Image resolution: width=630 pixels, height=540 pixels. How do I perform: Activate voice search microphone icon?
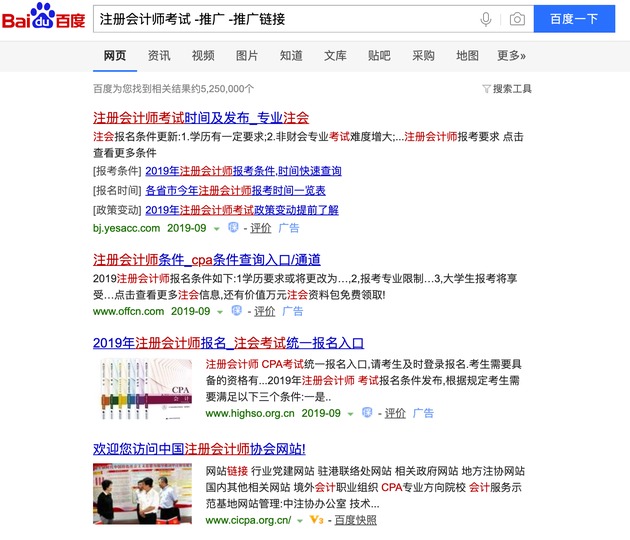[x=486, y=19]
